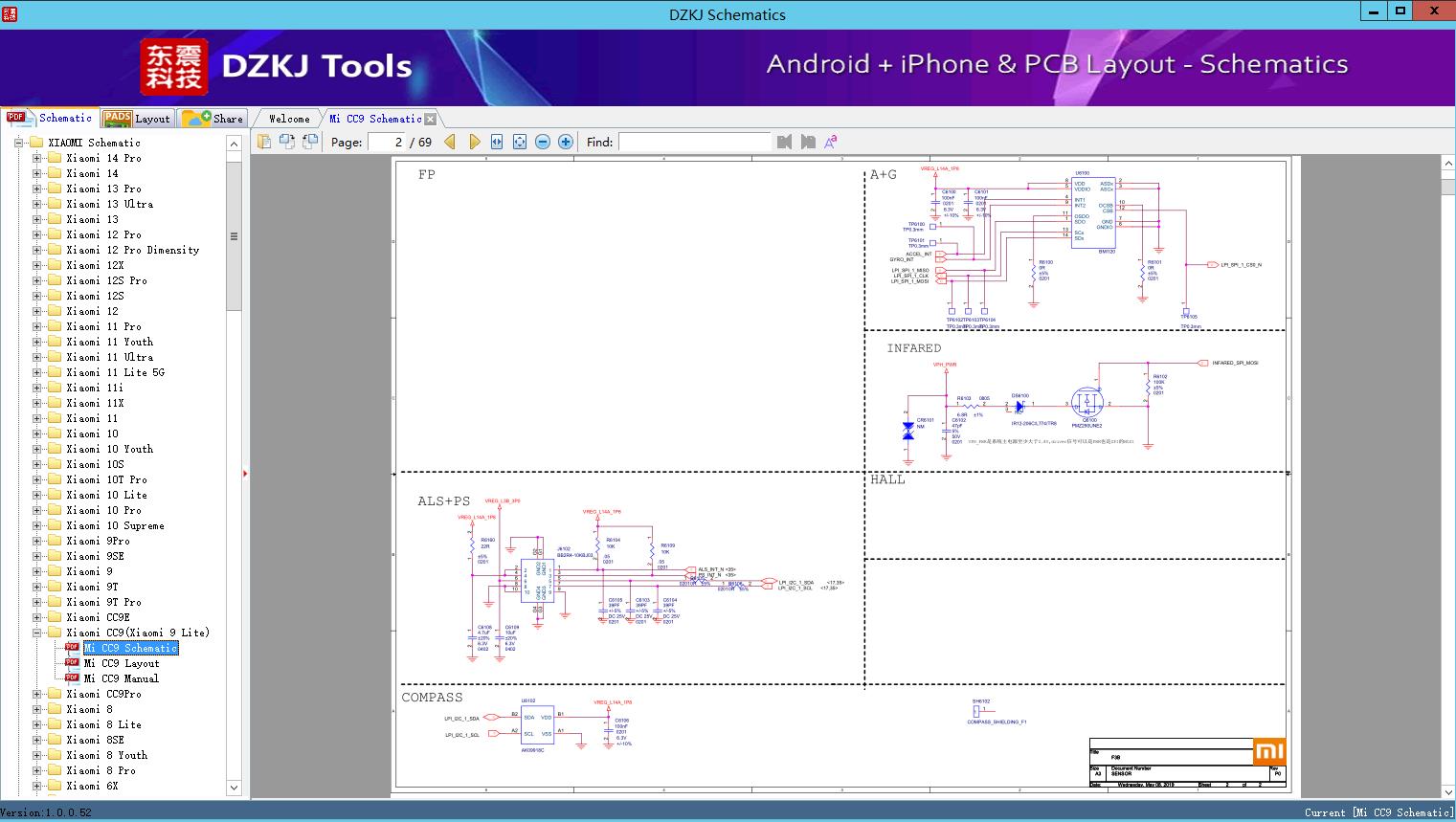Click the document scroll up arrow
Image resolution: width=1456 pixels, height=822 pixels.
(x=1447, y=165)
